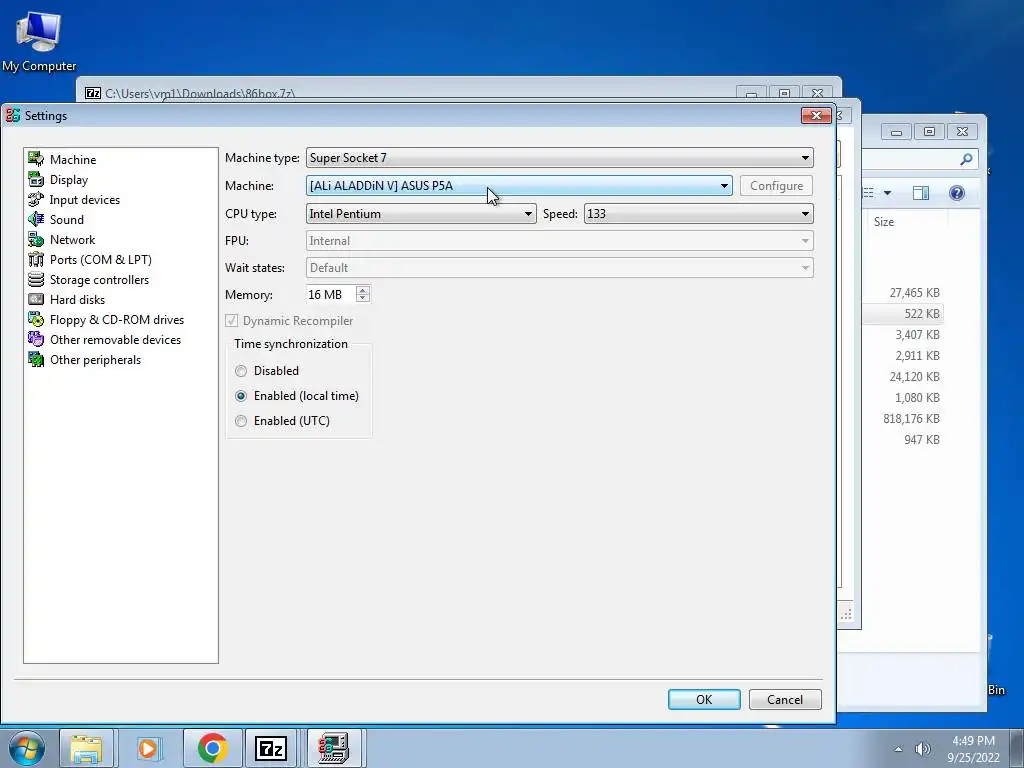This screenshot has height=768, width=1024.
Task: Click the 522 KB highlighted row
Action: pos(903,313)
